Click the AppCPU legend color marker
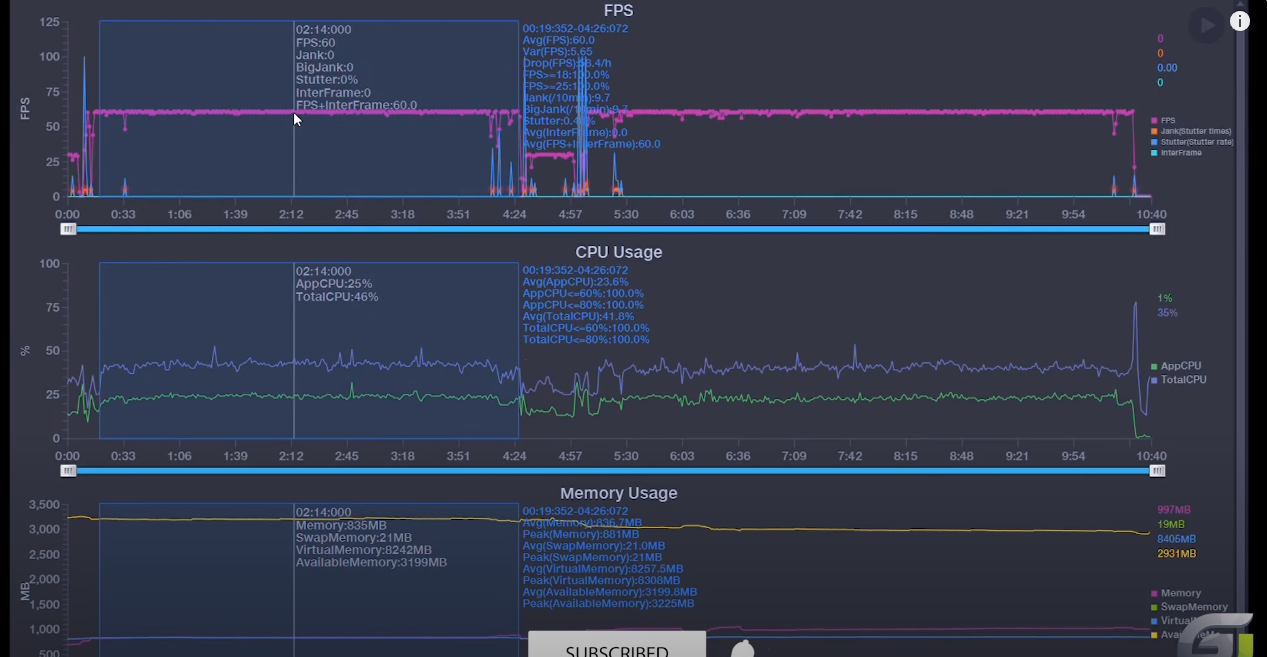1267x657 pixels. [1154, 366]
